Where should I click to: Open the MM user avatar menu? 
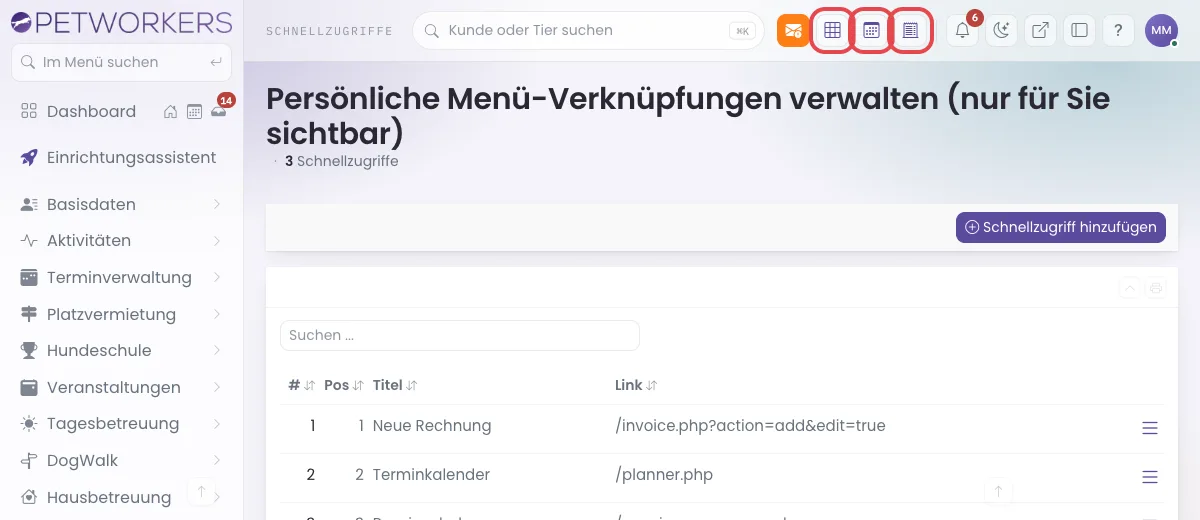(x=1161, y=30)
